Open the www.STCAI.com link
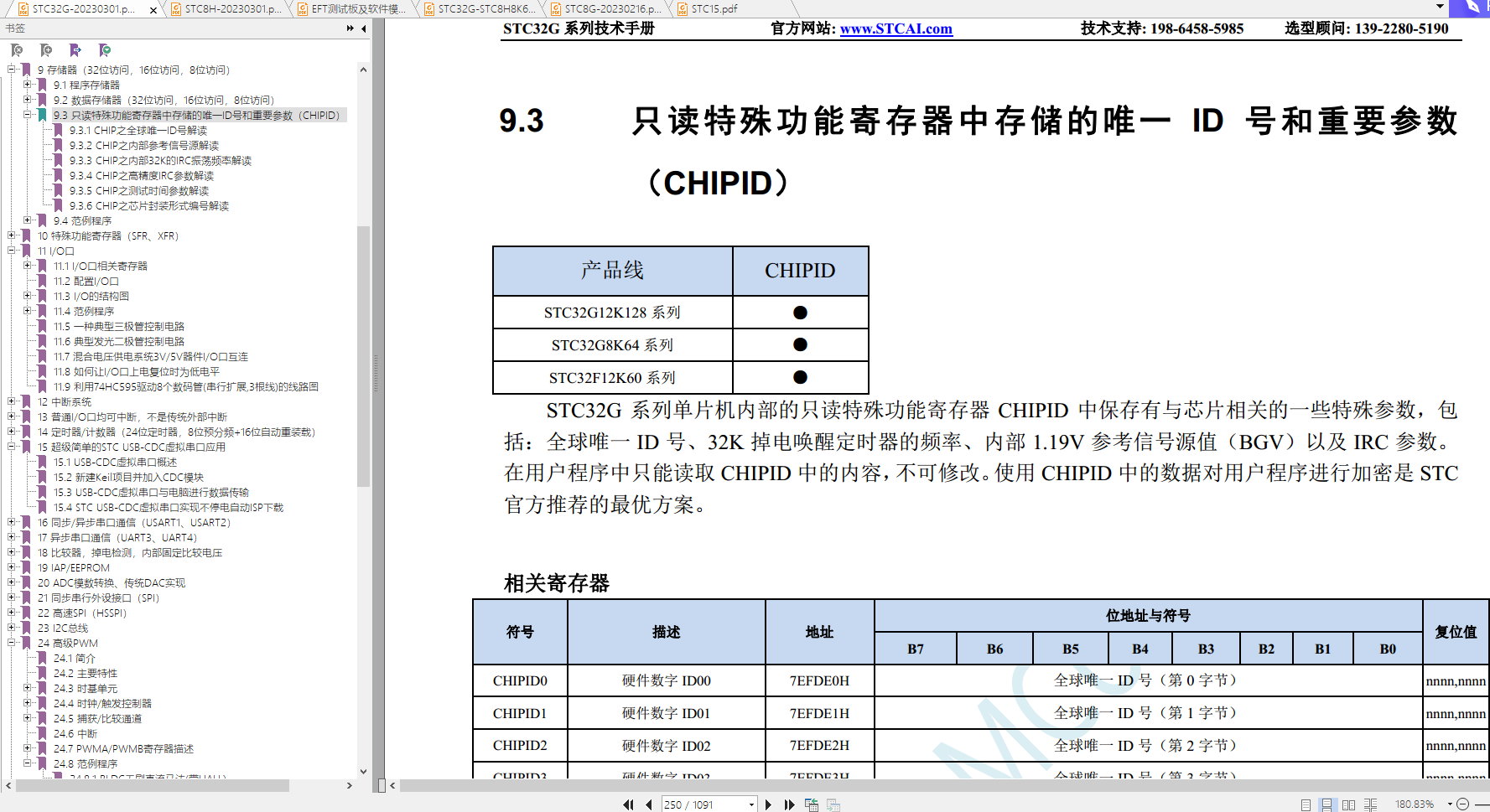The image size is (1490, 812). pos(896,28)
